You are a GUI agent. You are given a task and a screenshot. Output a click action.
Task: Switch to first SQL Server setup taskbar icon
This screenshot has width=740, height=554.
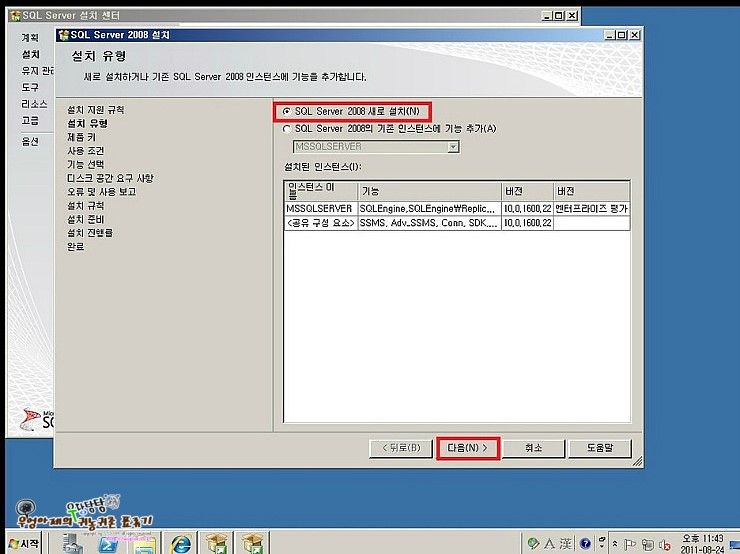216,543
